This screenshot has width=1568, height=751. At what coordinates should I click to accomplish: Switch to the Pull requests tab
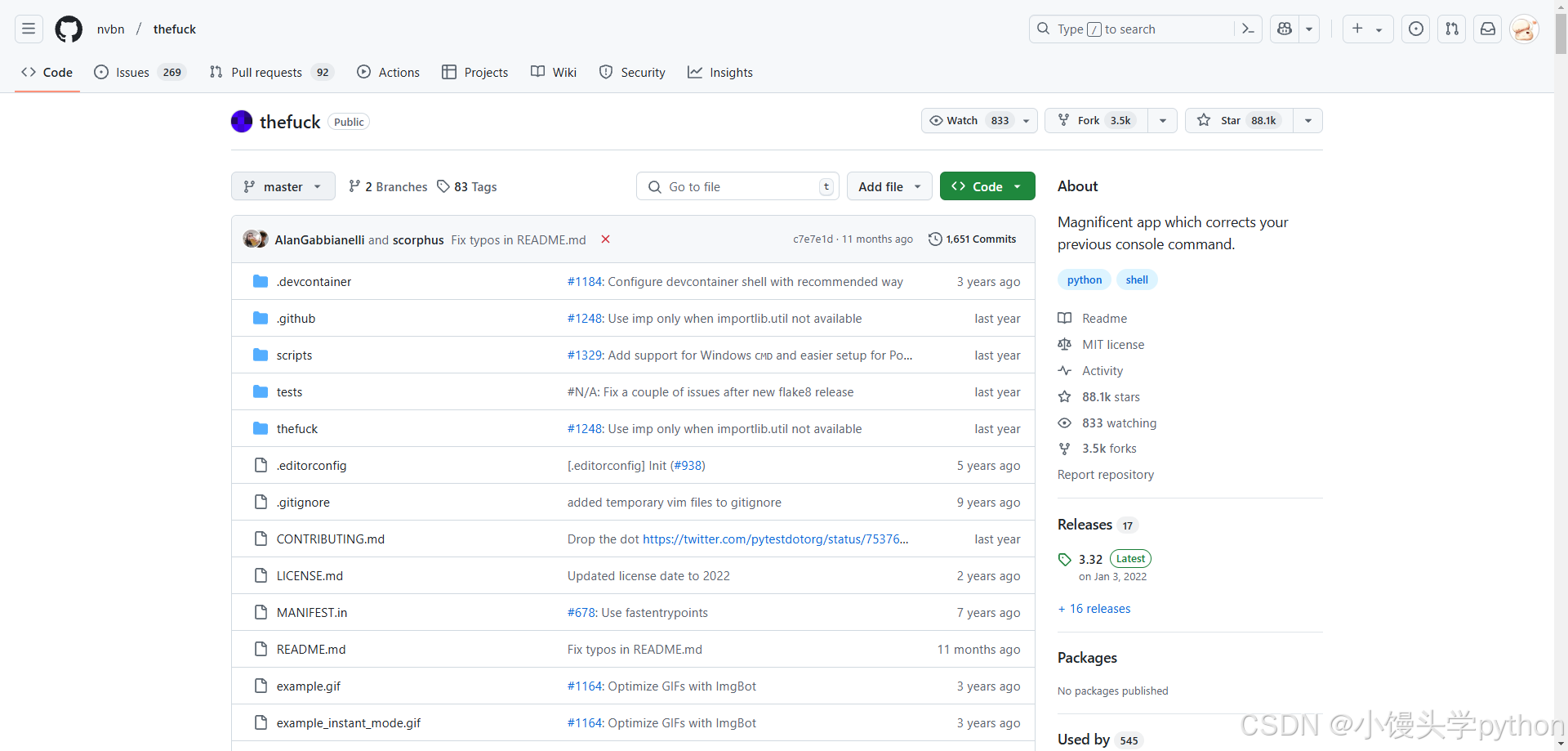[272, 72]
